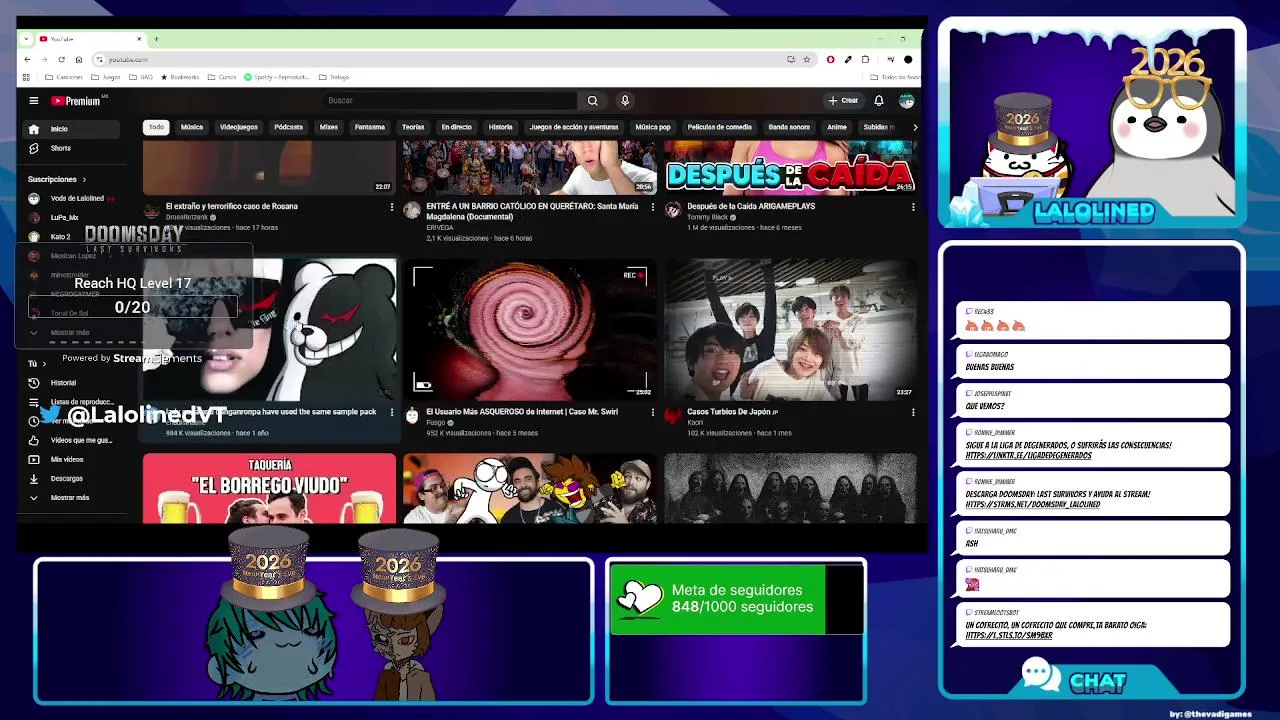
Task: Select the Videojuegos filter chip
Action: click(239, 127)
